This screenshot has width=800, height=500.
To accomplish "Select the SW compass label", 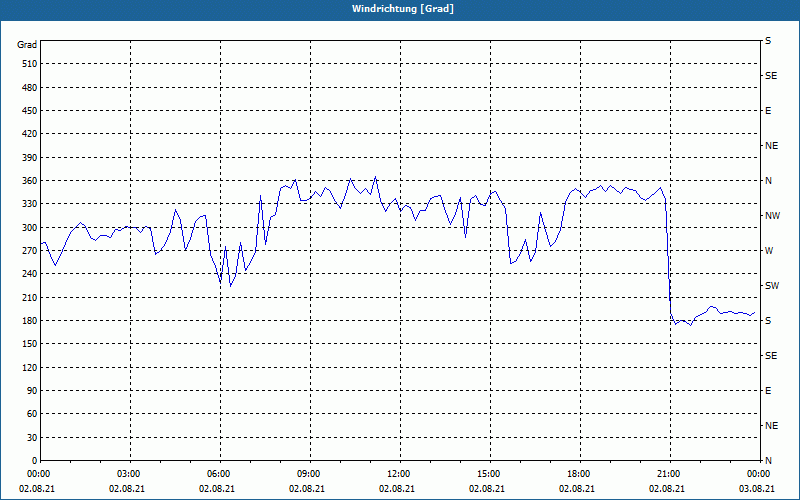I will tap(772, 286).
